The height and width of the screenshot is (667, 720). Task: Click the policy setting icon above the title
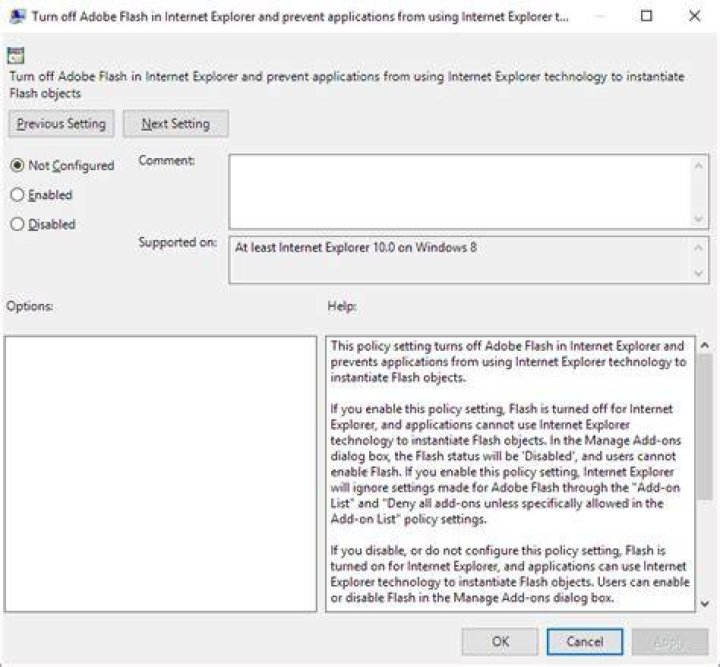click(16, 56)
